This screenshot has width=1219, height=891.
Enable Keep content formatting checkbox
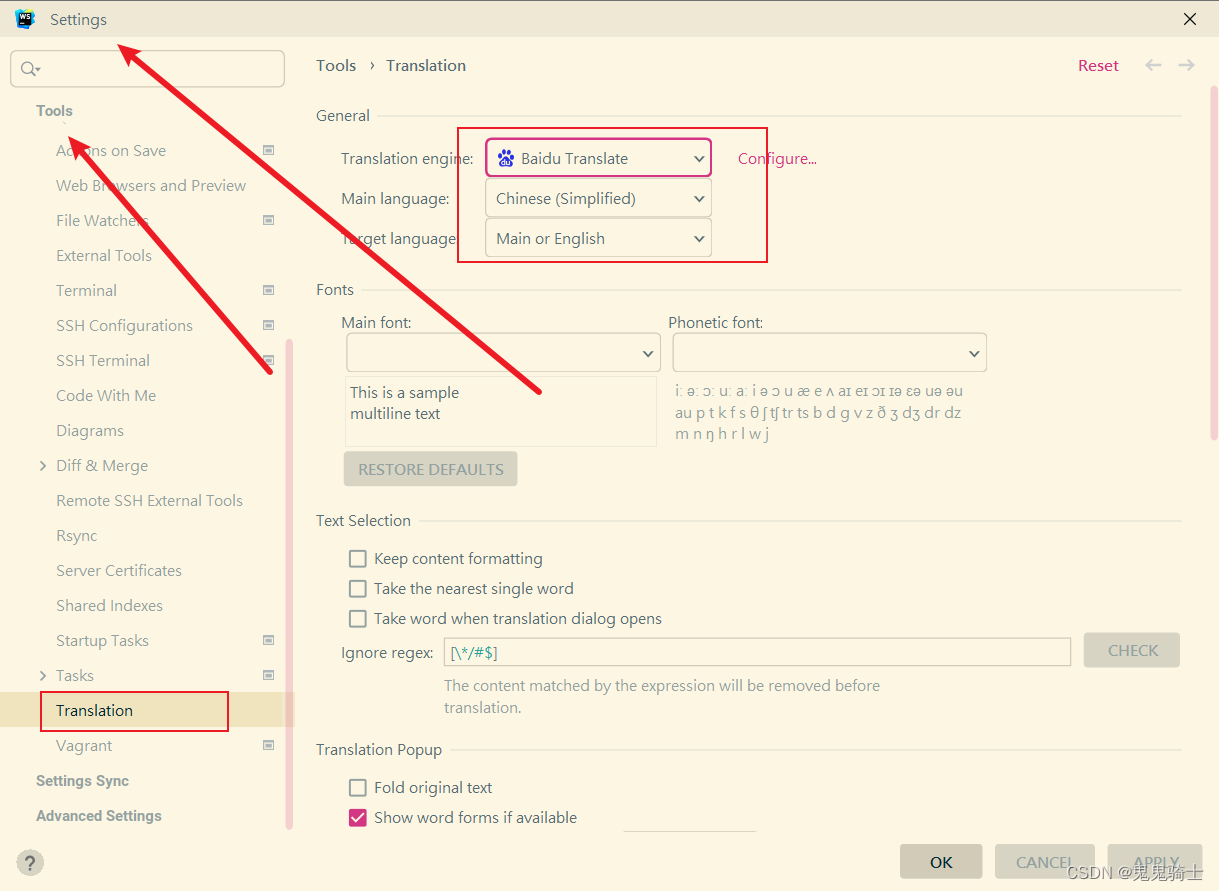click(358, 558)
